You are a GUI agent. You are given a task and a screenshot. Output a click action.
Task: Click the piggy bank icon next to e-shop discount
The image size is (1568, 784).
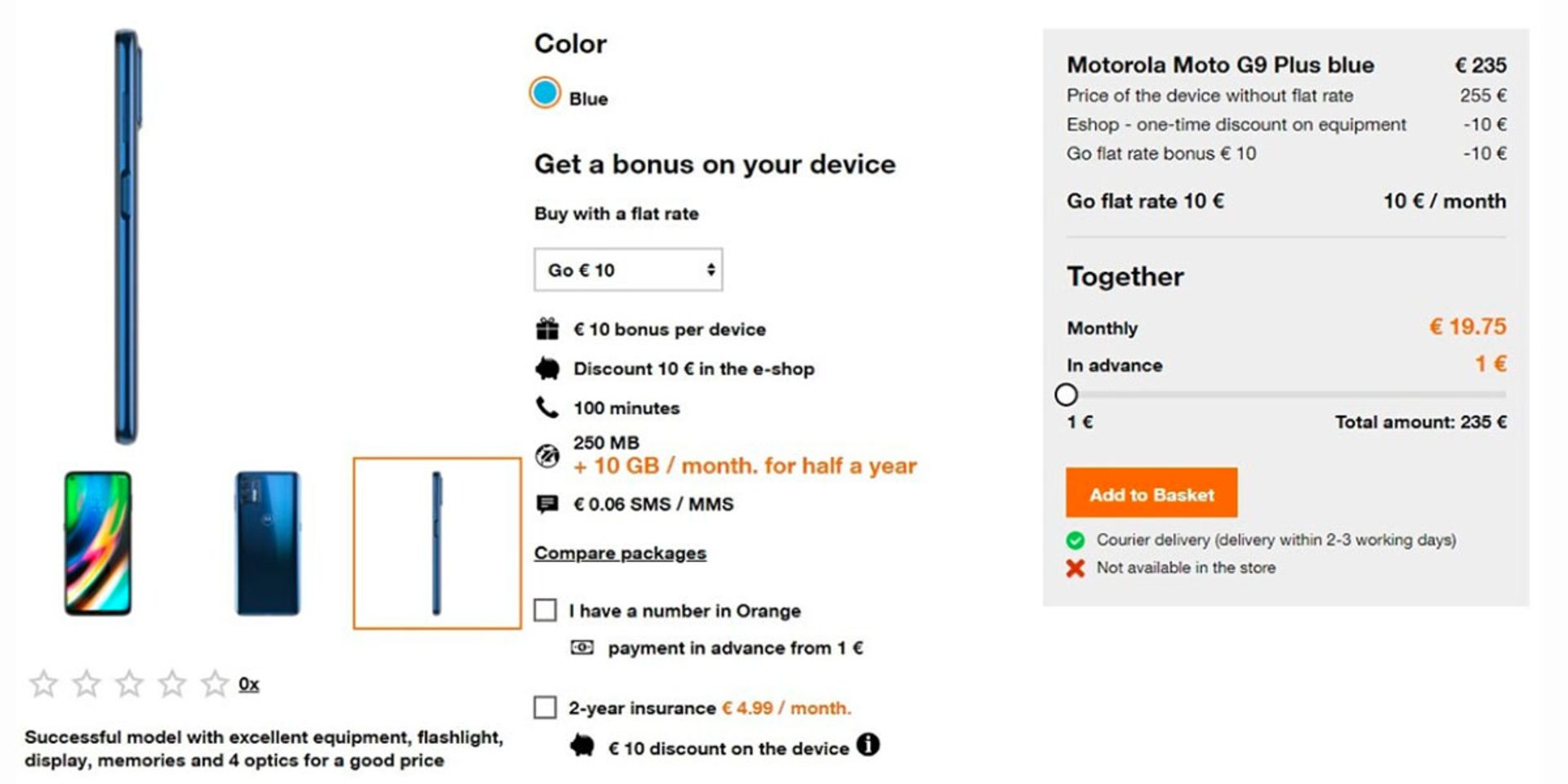pyautogui.click(x=547, y=369)
